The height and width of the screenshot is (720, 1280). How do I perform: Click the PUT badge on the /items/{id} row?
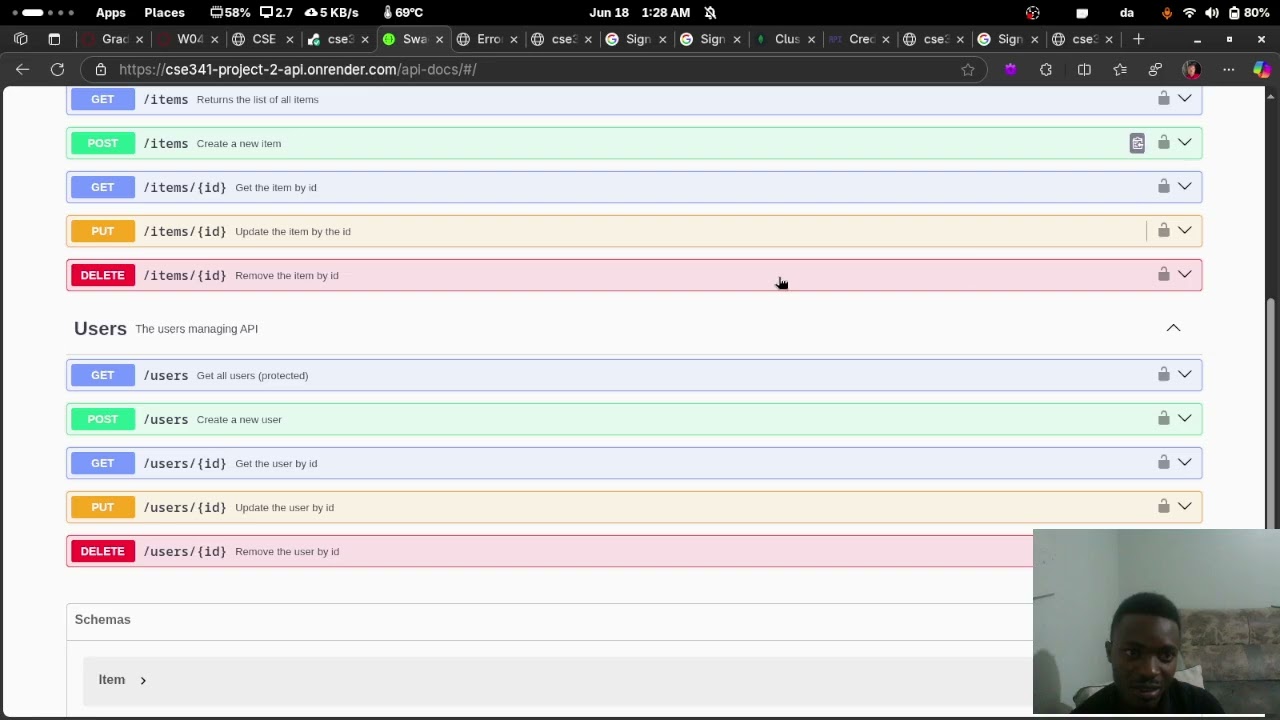pyautogui.click(x=102, y=231)
